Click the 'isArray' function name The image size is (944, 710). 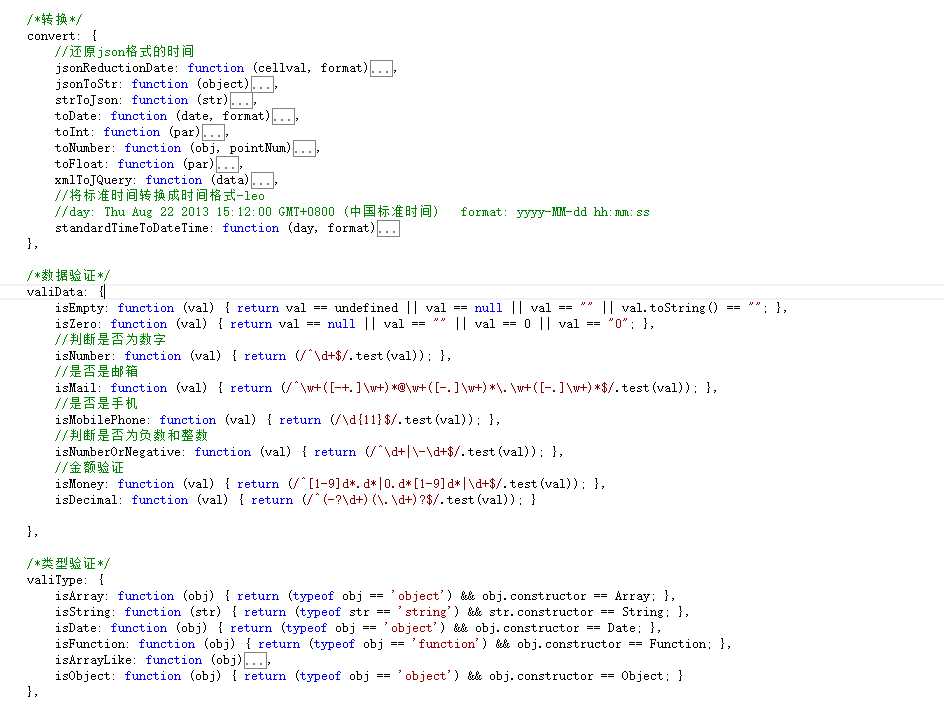tap(79, 596)
